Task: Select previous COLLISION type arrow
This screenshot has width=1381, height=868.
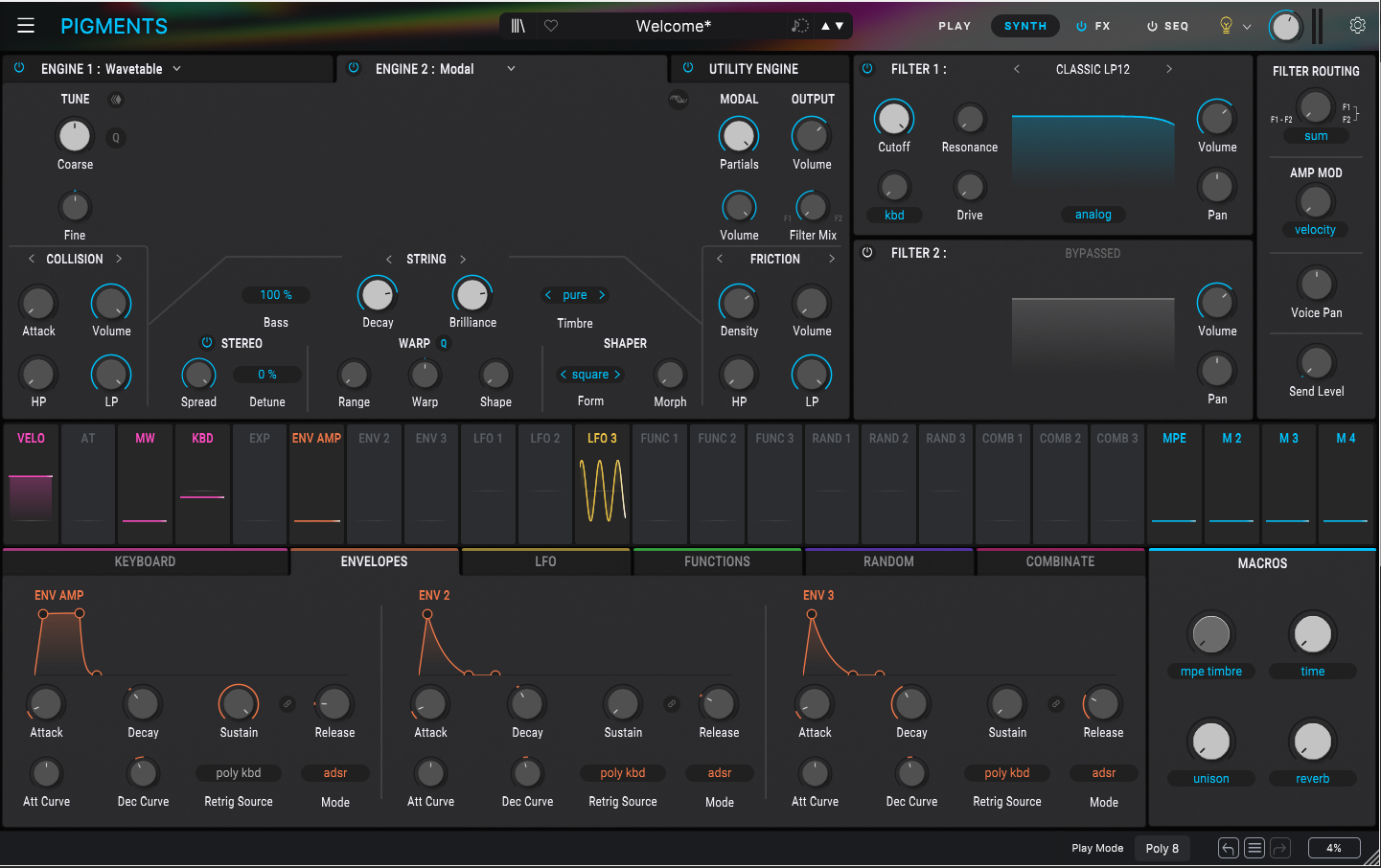Action: click(x=32, y=259)
